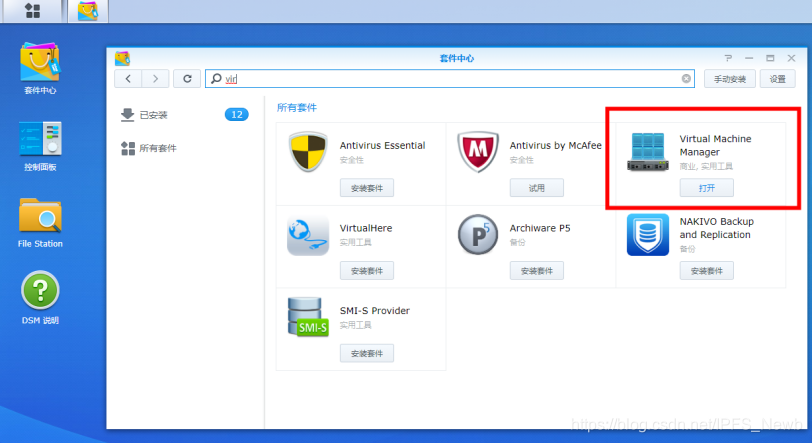Click the McAfee antivirus icon
This screenshot has height=443, width=812.
(x=477, y=151)
